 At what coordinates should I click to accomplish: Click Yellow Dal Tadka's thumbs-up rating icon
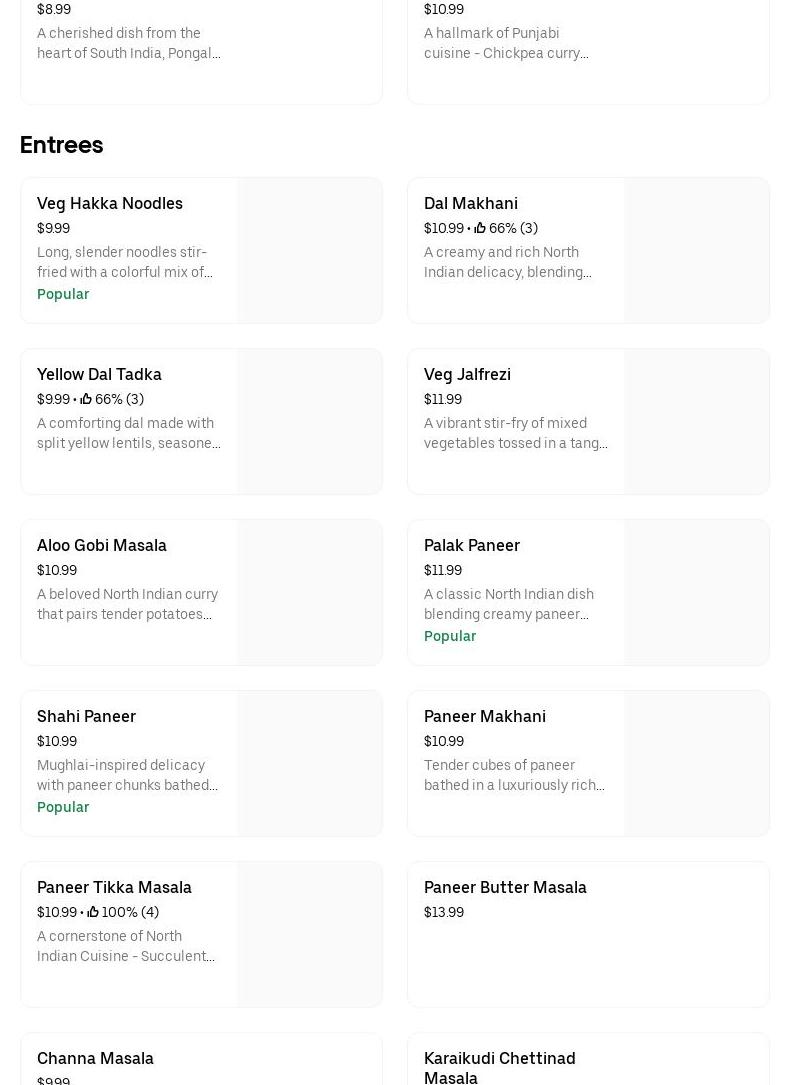(86, 399)
